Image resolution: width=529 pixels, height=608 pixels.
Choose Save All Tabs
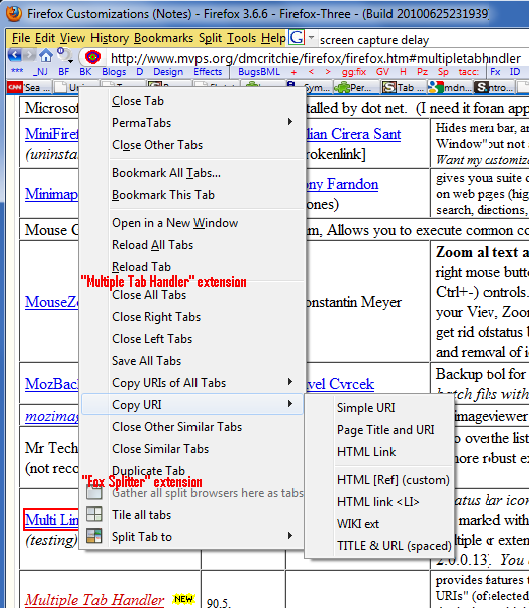coord(192,361)
